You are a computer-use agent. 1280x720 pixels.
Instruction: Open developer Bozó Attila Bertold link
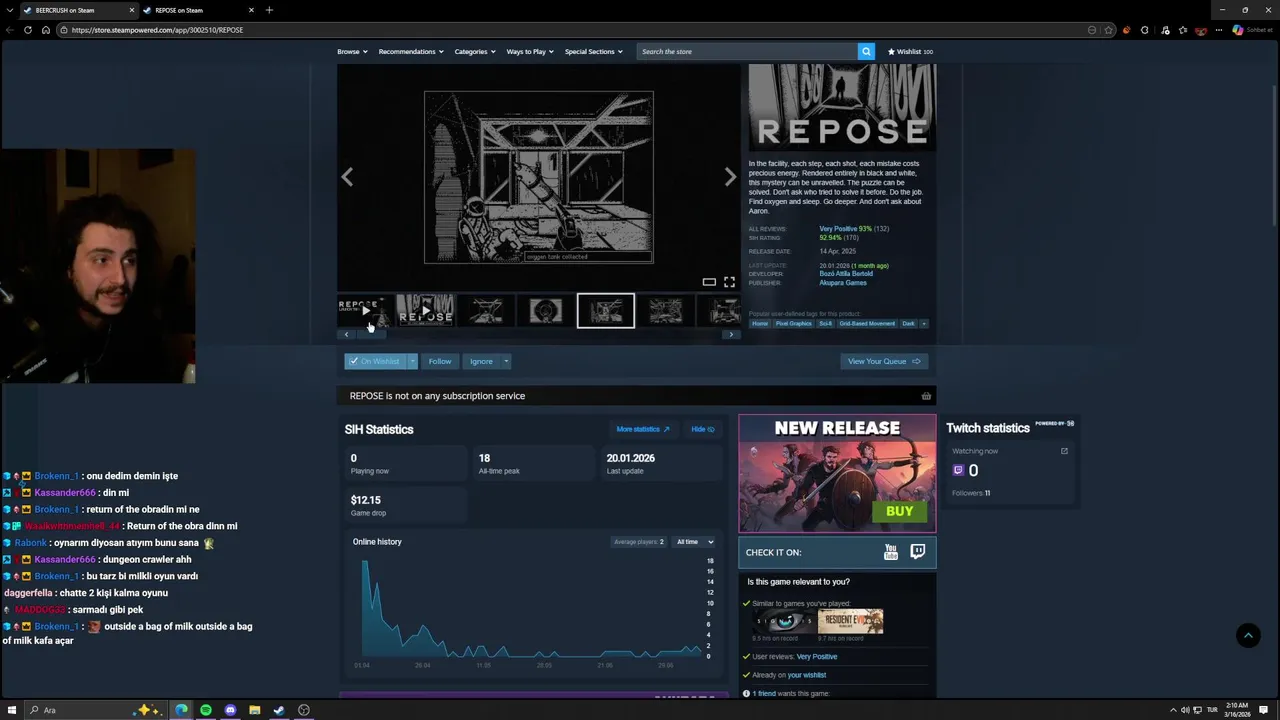click(846, 274)
